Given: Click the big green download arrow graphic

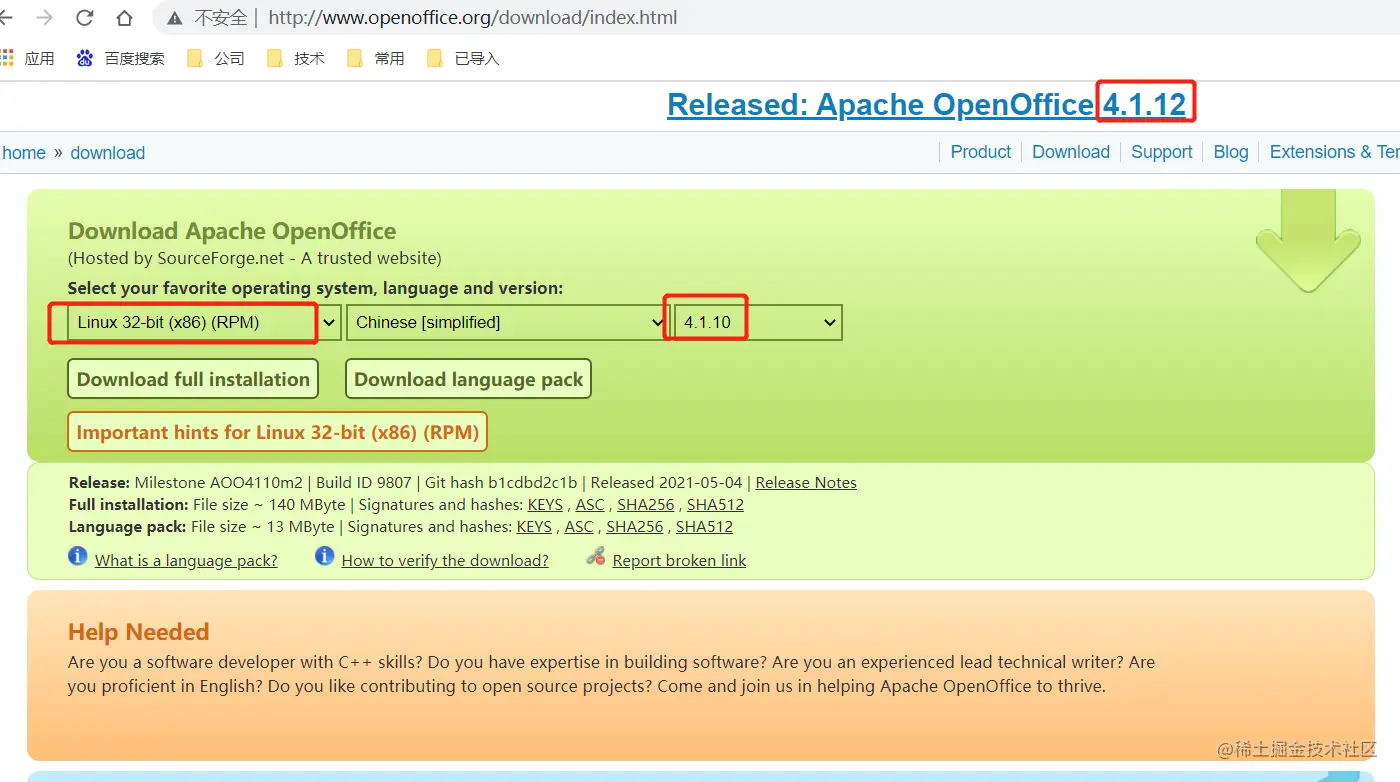Looking at the screenshot, I should (x=1308, y=240).
